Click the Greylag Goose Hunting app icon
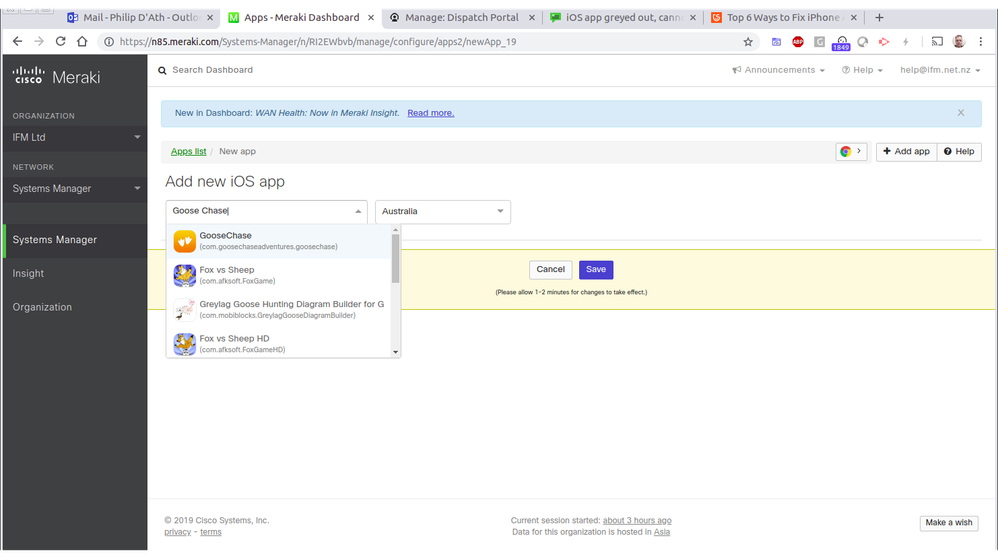 [184, 309]
